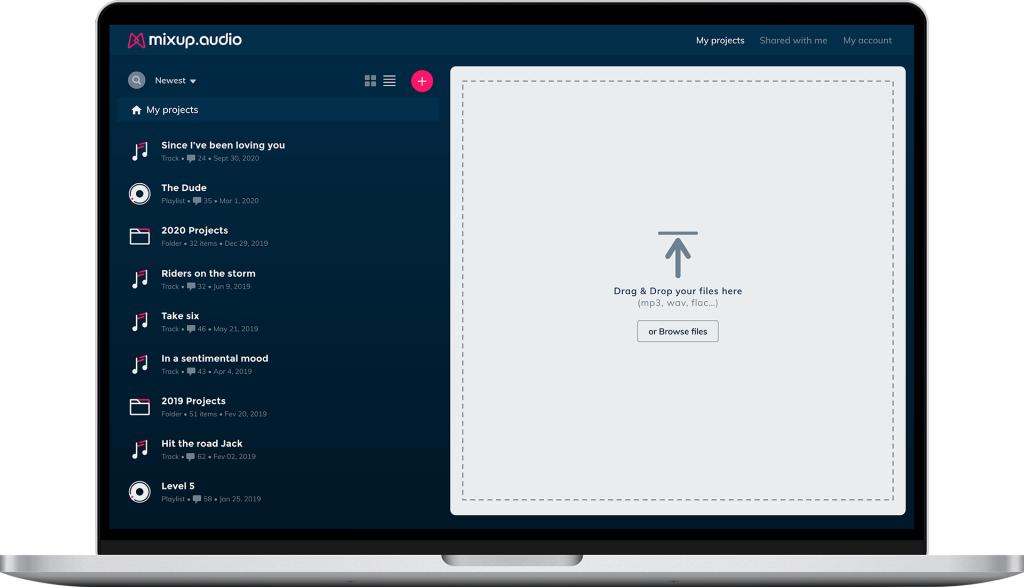Click track icon for In a sentimental mood
This screenshot has width=1024, height=587.
pos(140,364)
